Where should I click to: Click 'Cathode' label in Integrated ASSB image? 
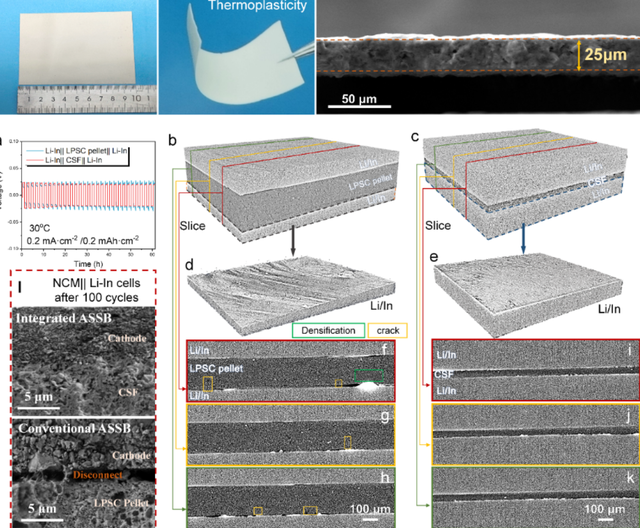pos(127,338)
